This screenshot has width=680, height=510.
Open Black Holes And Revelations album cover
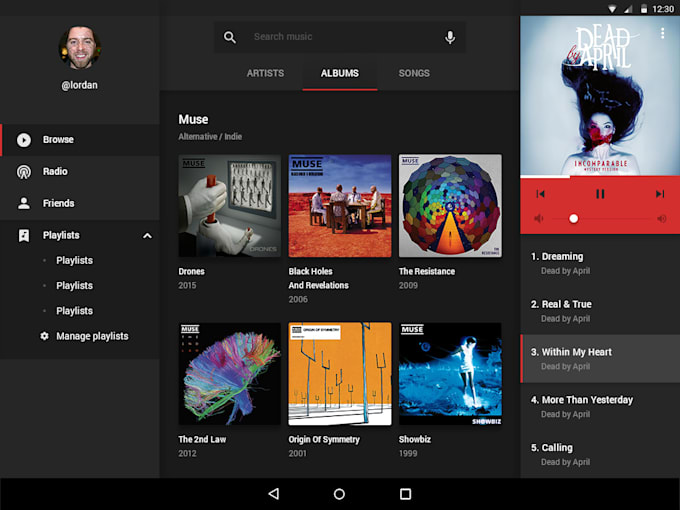click(x=340, y=206)
